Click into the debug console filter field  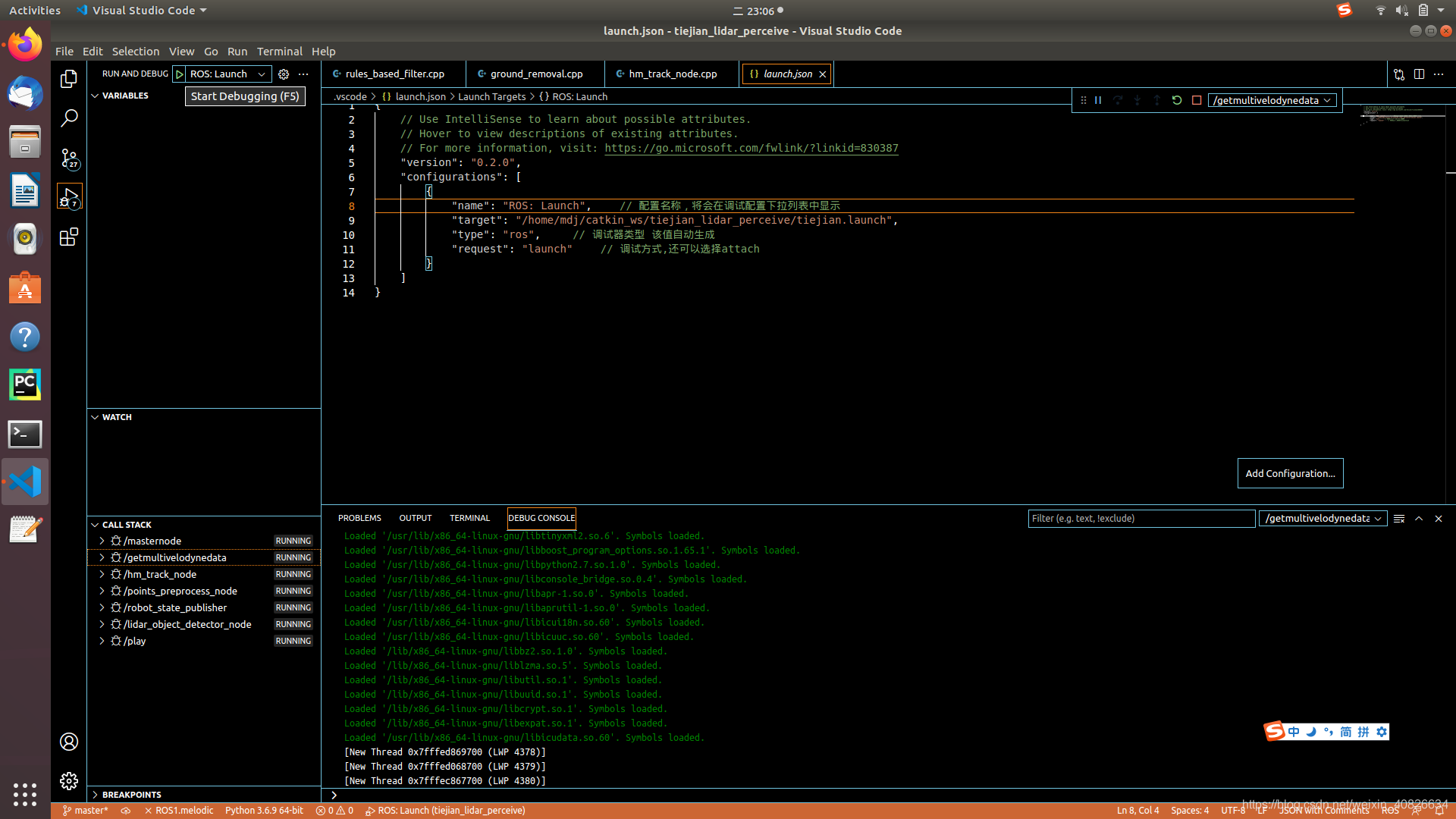tap(1141, 519)
